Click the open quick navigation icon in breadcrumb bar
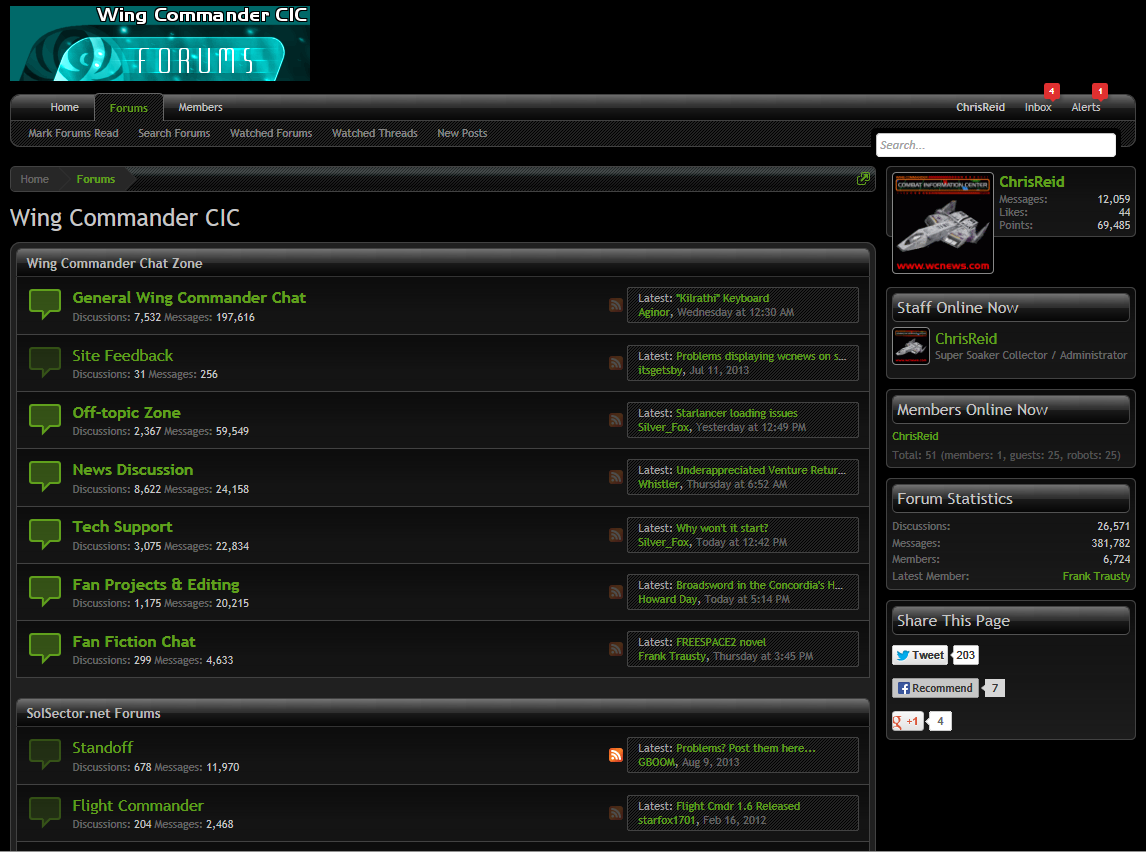The width and height of the screenshot is (1146, 852). [863, 179]
